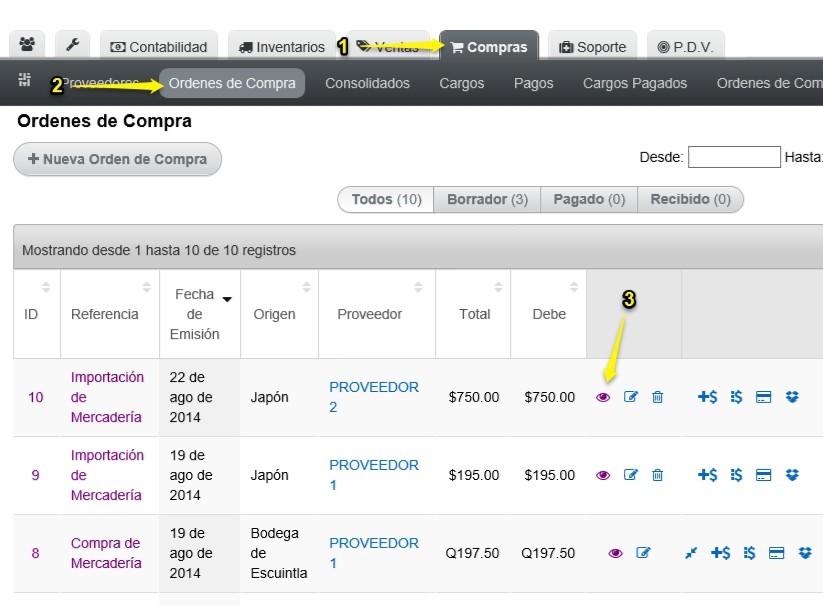Open the credit card payment icon for order 8

tap(776, 553)
